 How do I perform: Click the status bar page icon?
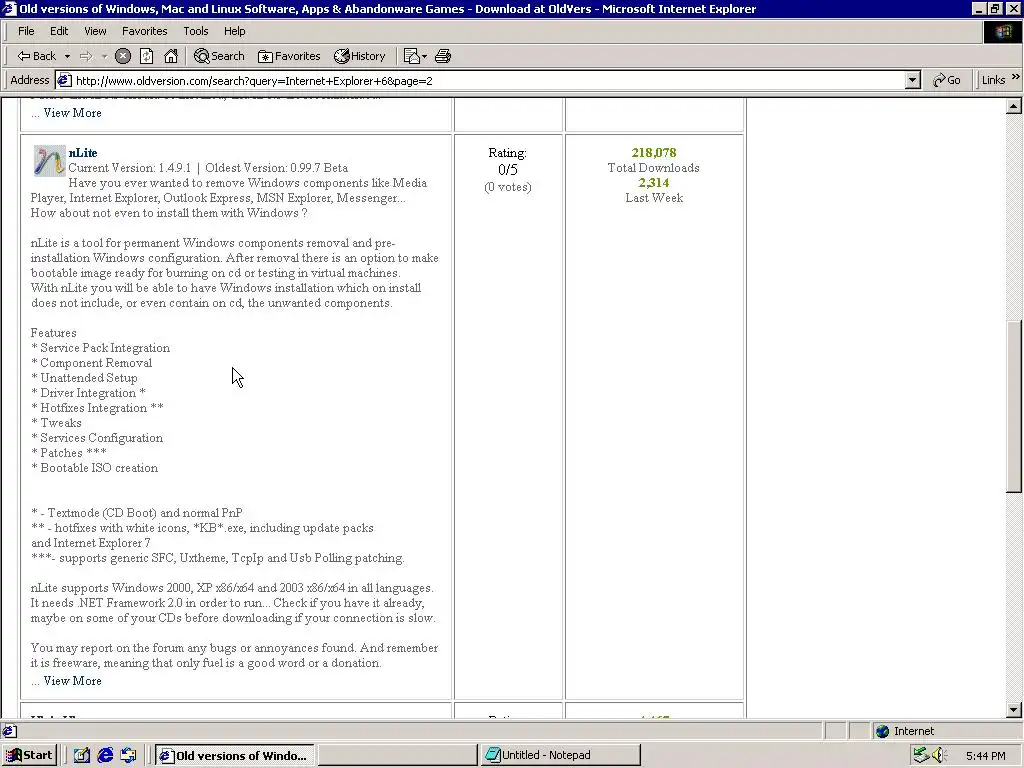pos(10,731)
